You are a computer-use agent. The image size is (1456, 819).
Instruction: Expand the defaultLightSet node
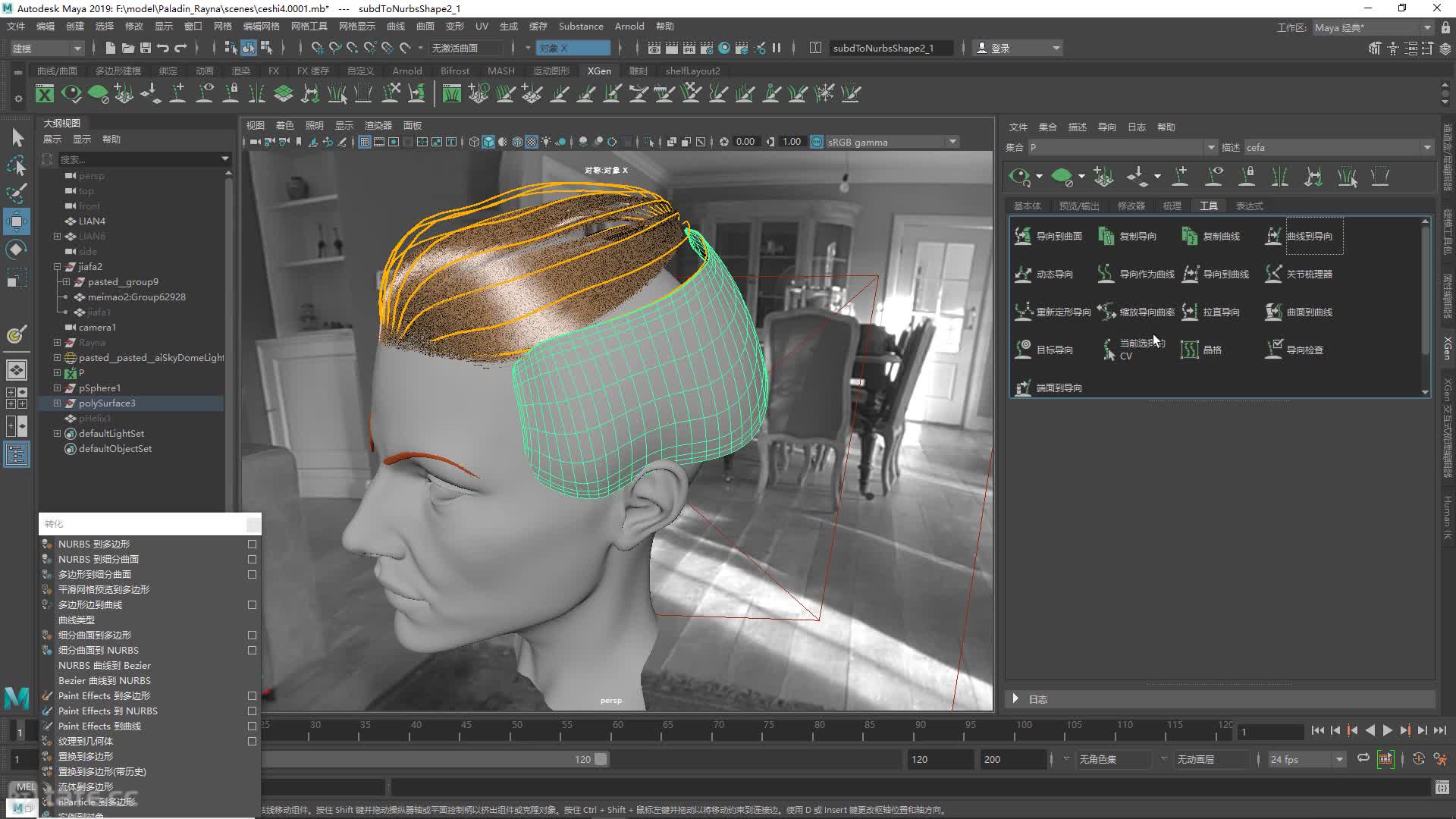(57, 433)
